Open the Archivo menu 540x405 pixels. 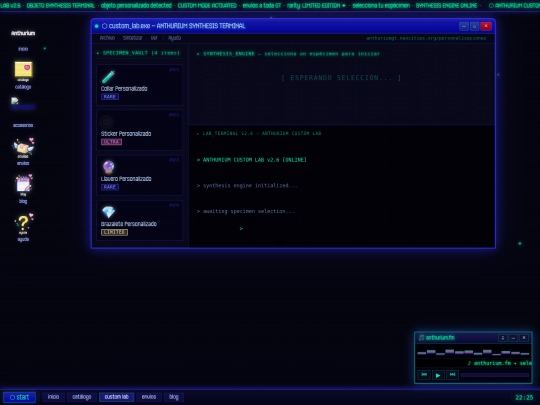coord(107,38)
